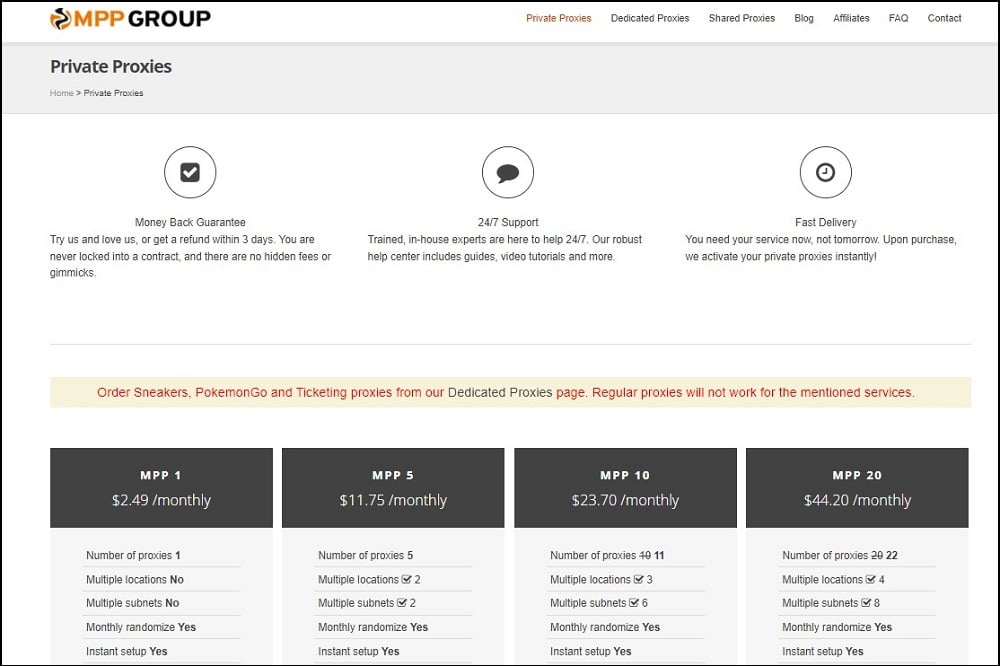
Task: Click the Money Back Guarantee checkmark icon
Action: point(190,172)
